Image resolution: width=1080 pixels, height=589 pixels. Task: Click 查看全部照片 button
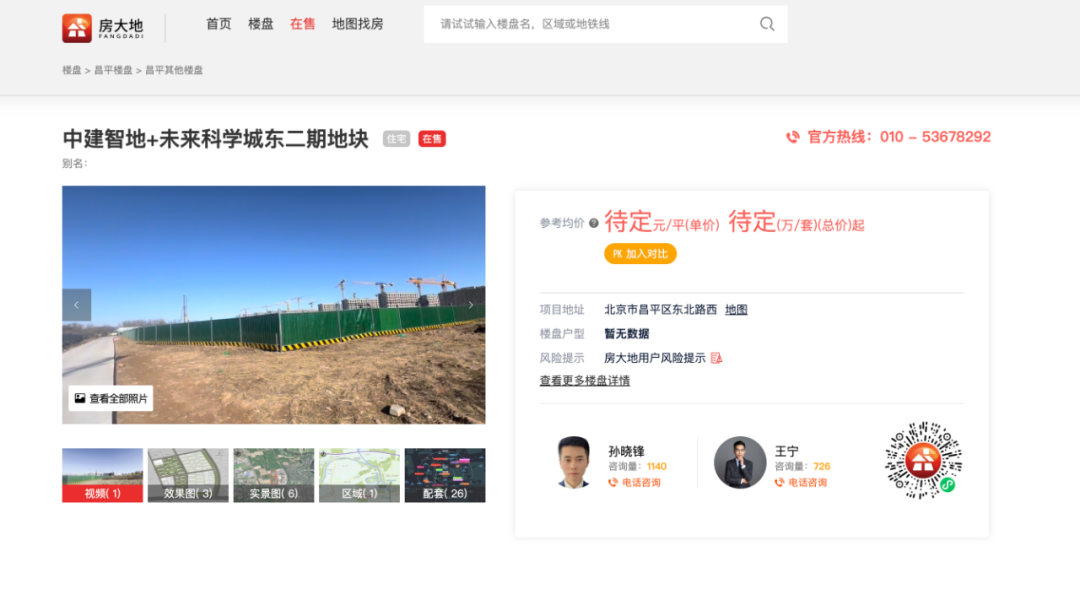tap(111, 398)
